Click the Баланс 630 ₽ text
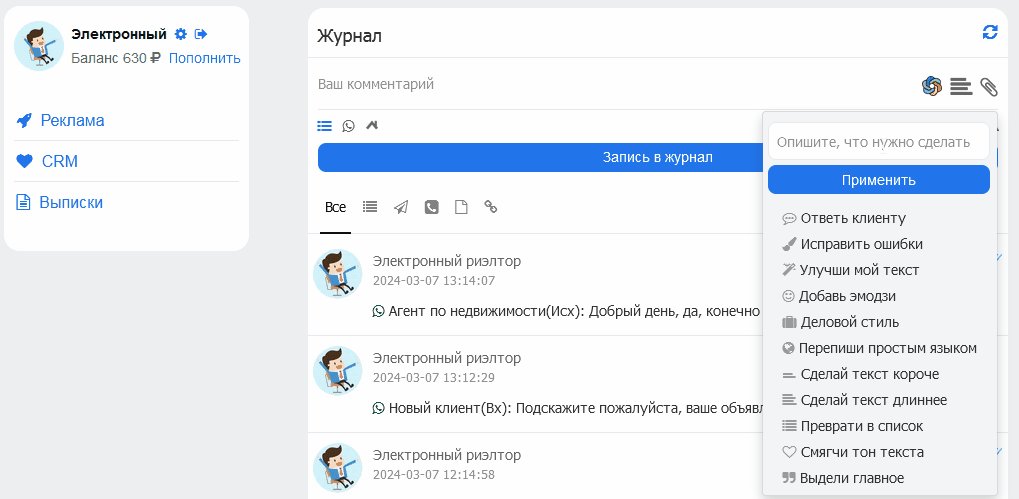 pyautogui.click(x=116, y=58)
